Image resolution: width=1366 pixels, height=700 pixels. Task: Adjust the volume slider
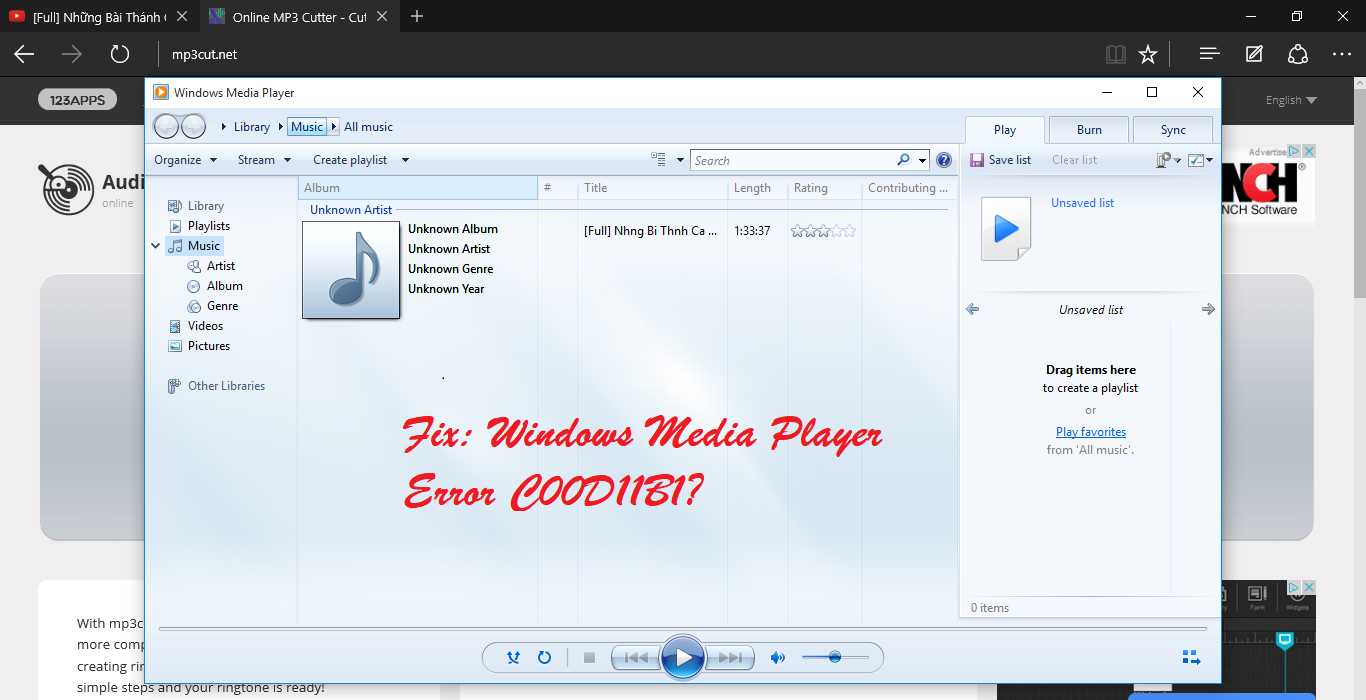(x=837, y=657)
